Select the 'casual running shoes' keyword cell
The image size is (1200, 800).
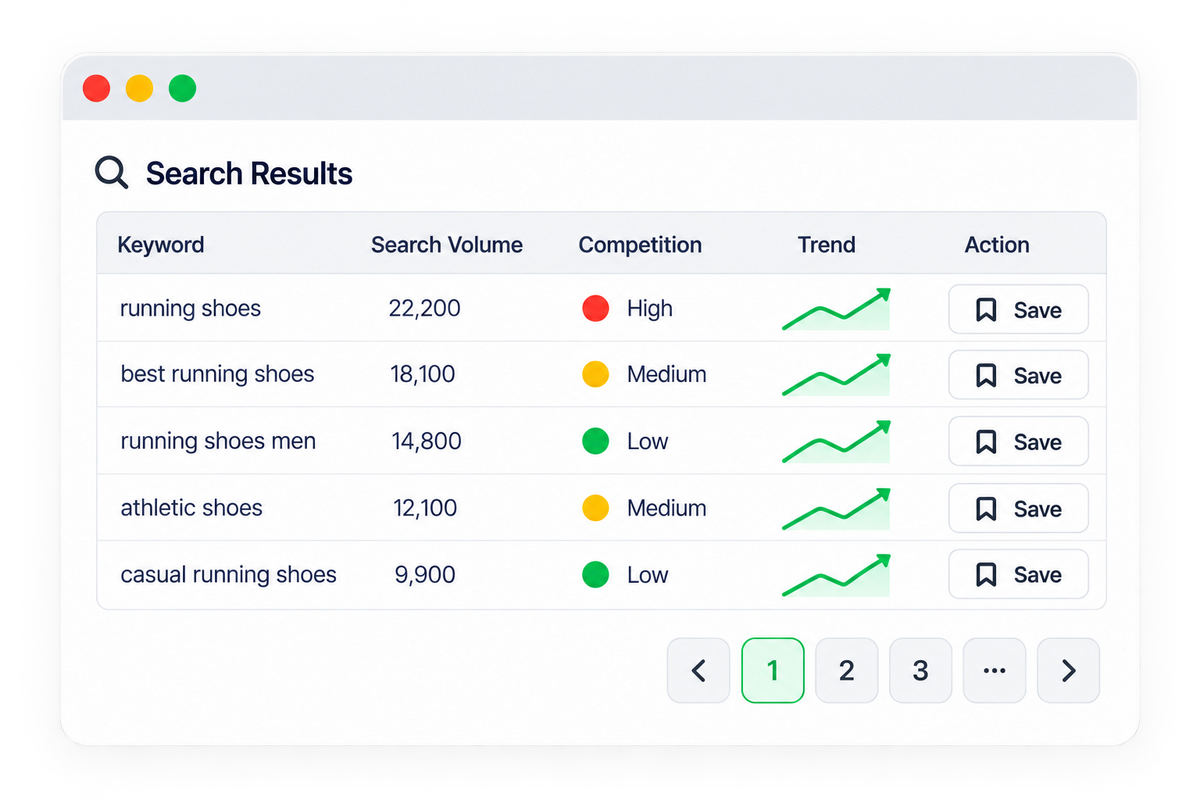tap(228, 575)
